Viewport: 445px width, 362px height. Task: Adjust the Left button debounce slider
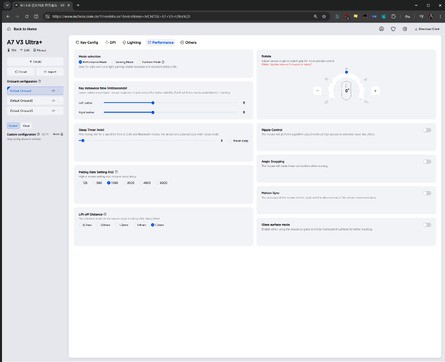point(153,103)
